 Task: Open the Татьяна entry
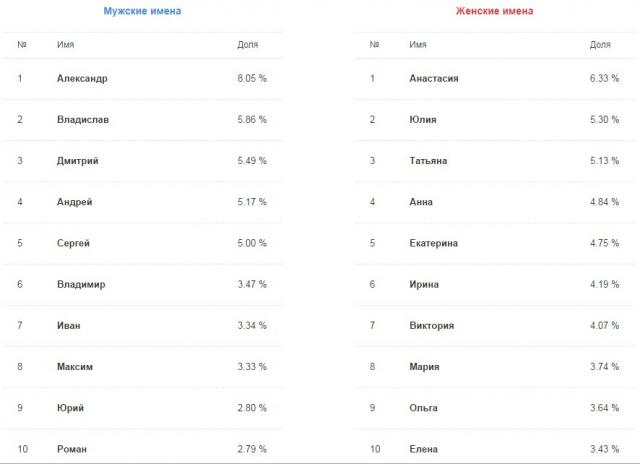tap(428, 160)
